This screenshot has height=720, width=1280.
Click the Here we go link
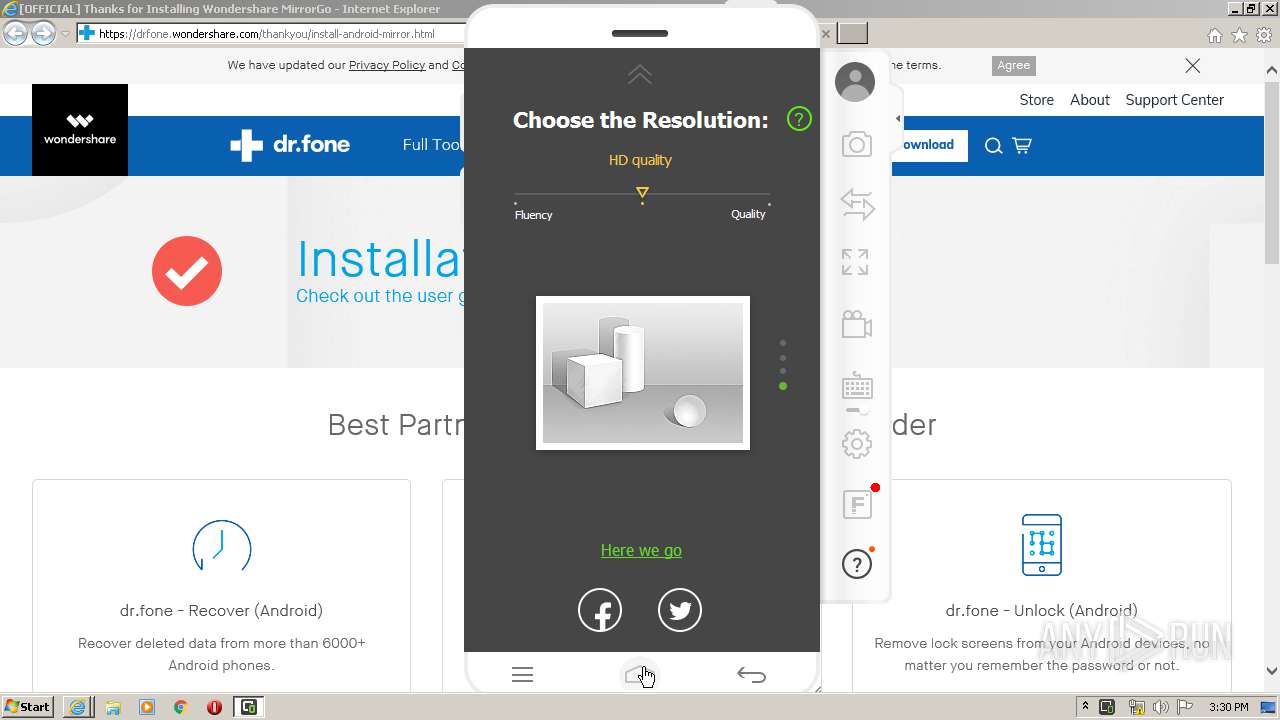pyautogui.click(x=641, y=550)
